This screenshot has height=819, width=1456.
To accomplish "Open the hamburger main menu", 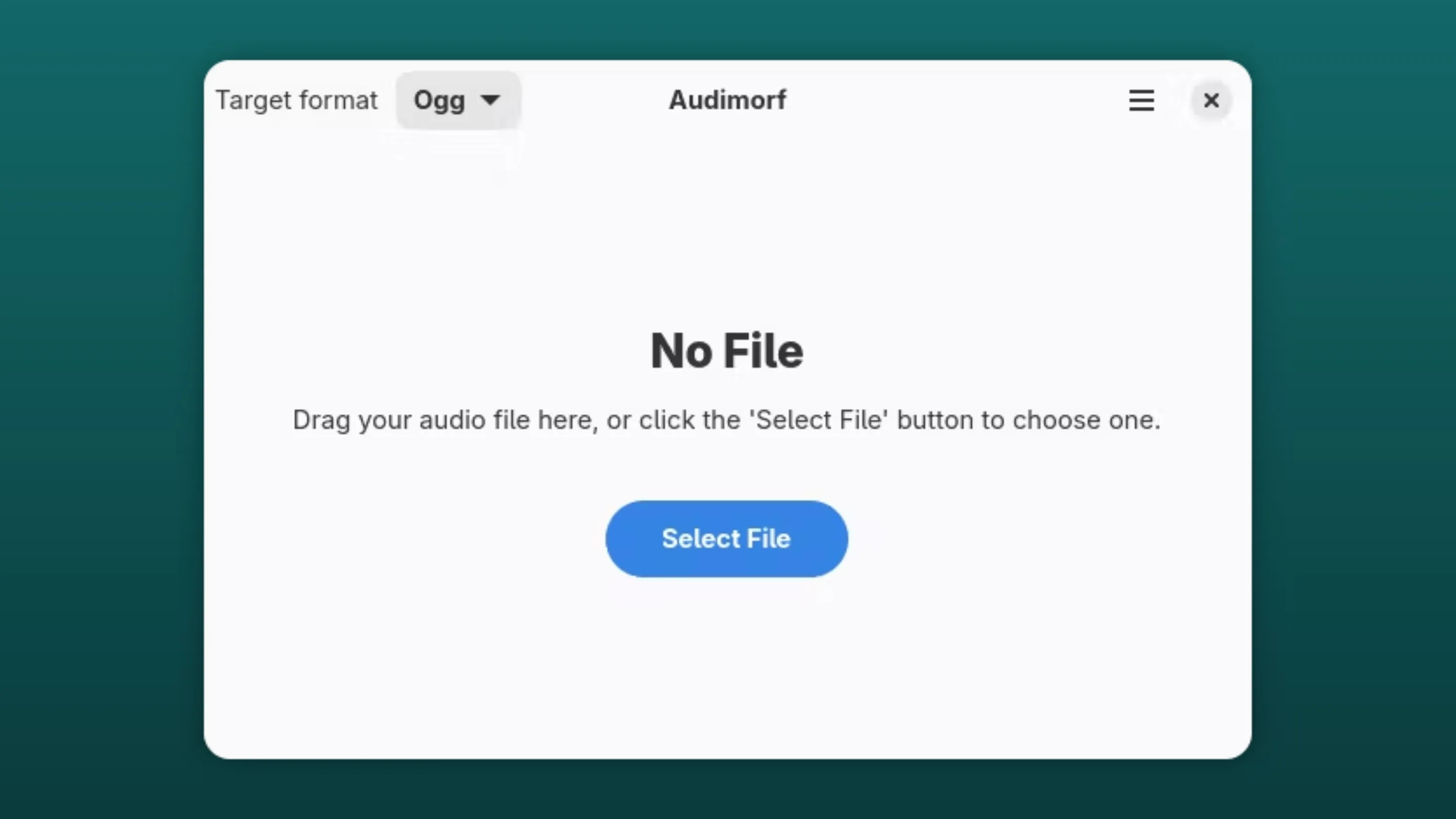I will point(1141,101).
